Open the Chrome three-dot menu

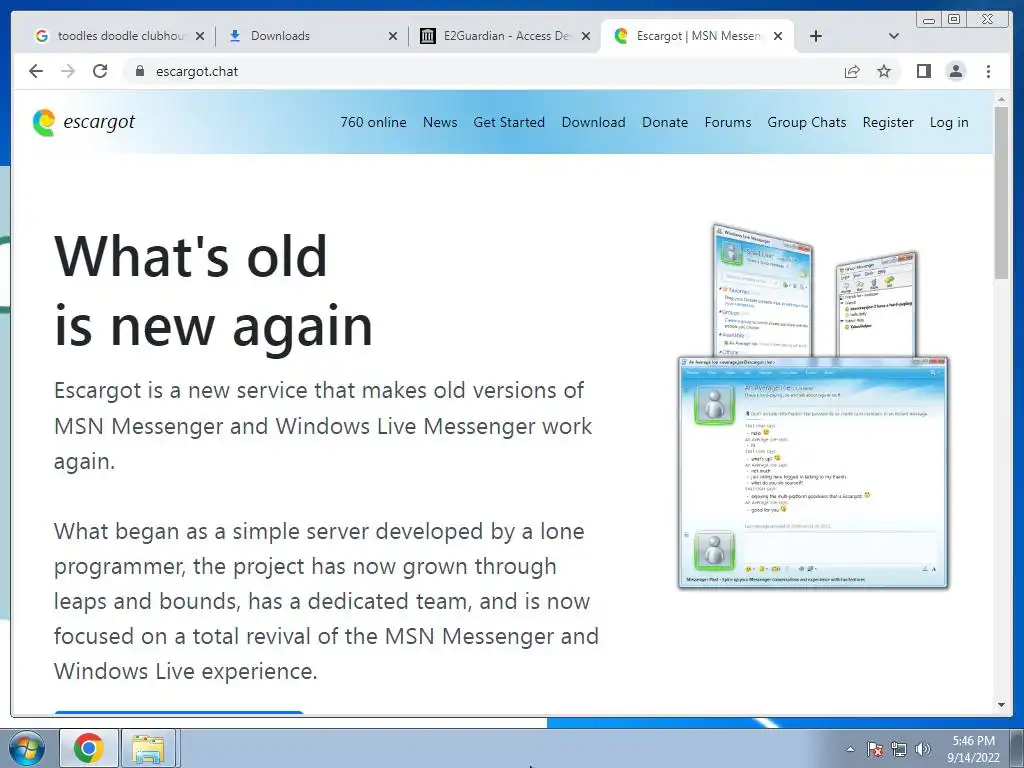coord(988,71)
